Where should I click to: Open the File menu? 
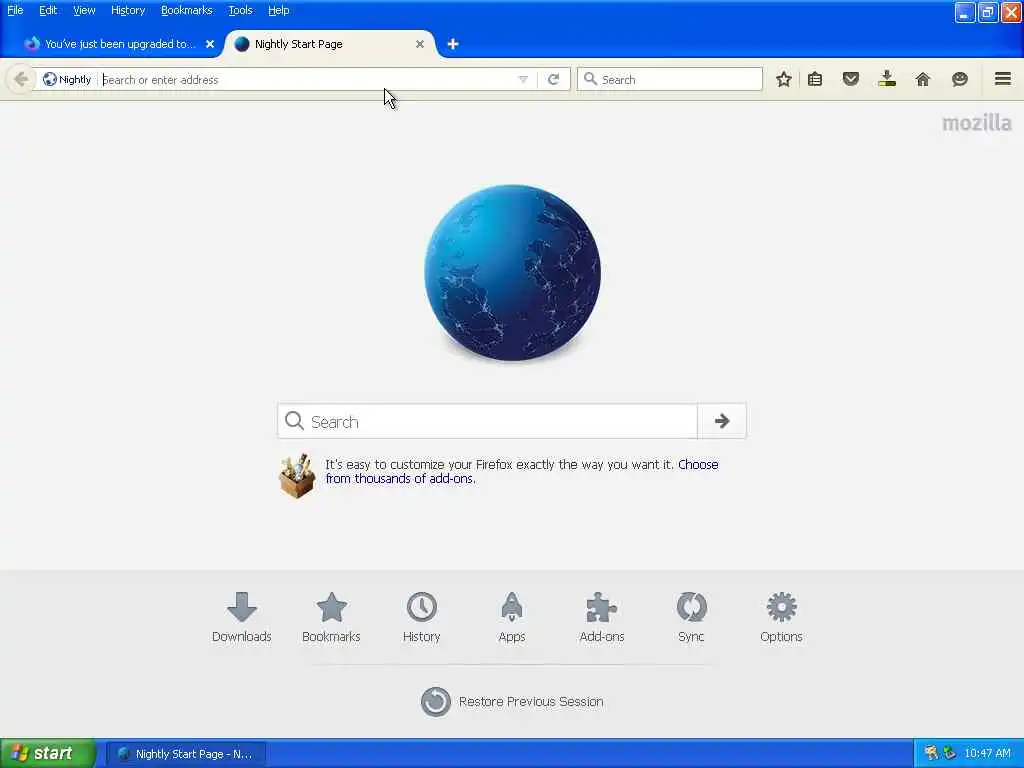pyautogui.click(x=15, y=10)
